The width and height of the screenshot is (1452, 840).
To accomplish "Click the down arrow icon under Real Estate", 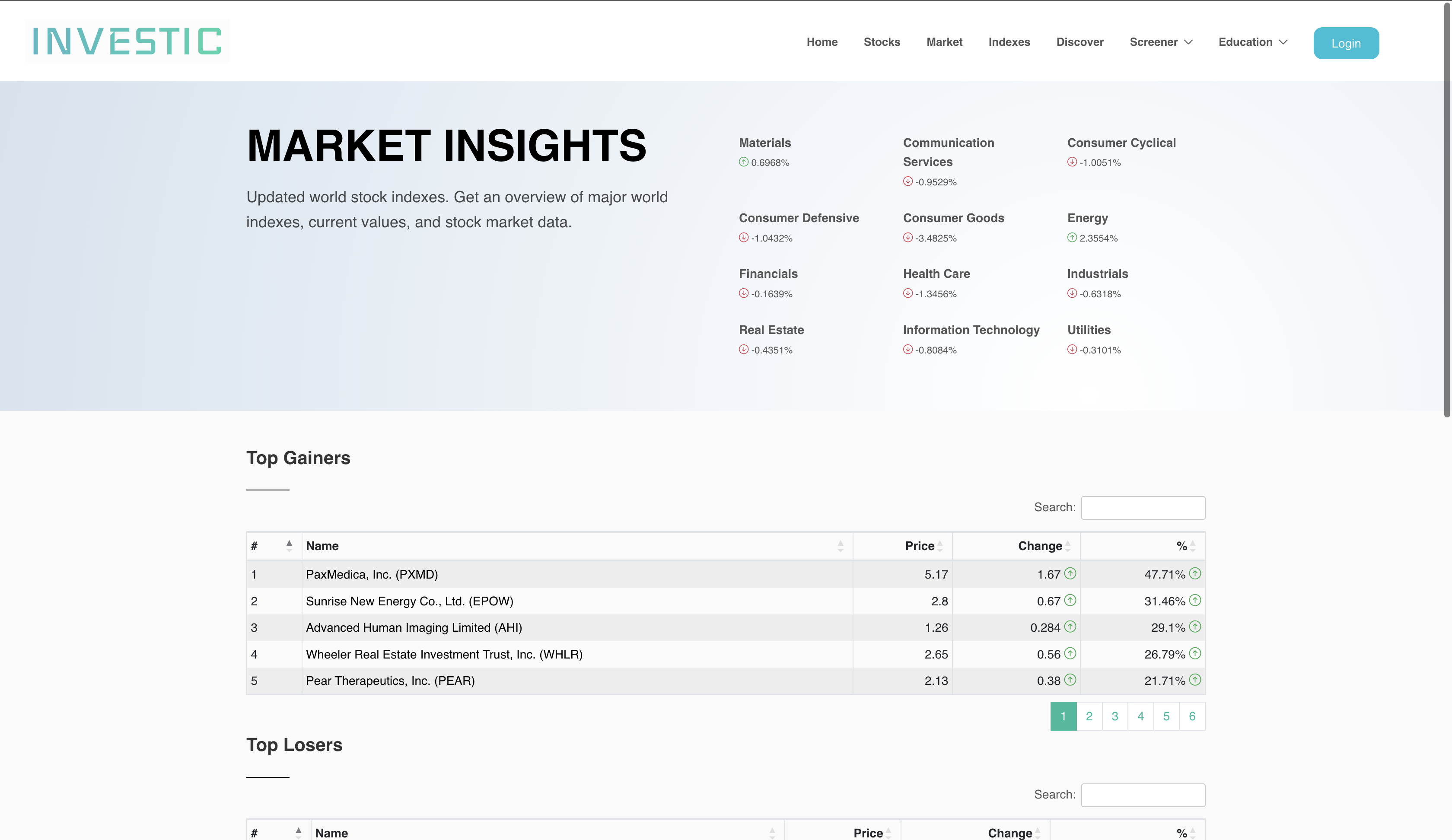I will (x=744, y=349).
